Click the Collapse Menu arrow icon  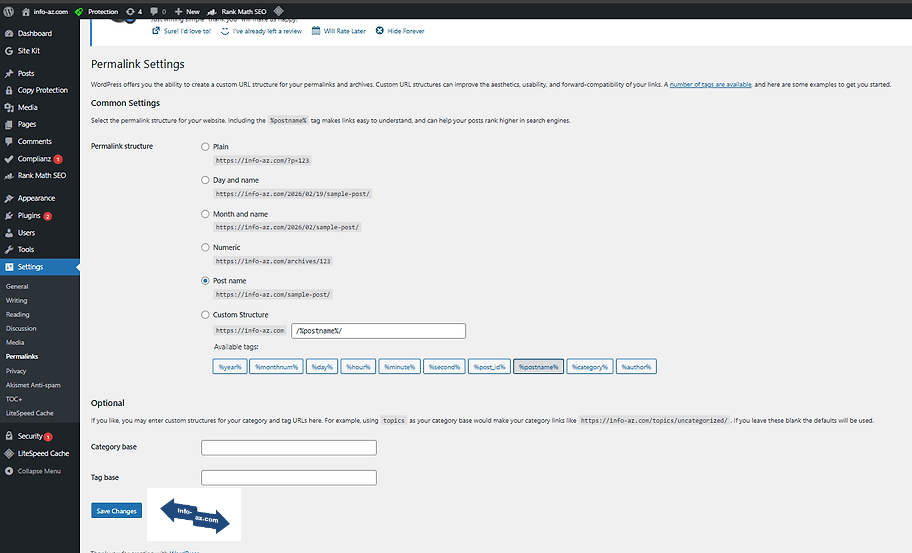(x=9, y=471)
